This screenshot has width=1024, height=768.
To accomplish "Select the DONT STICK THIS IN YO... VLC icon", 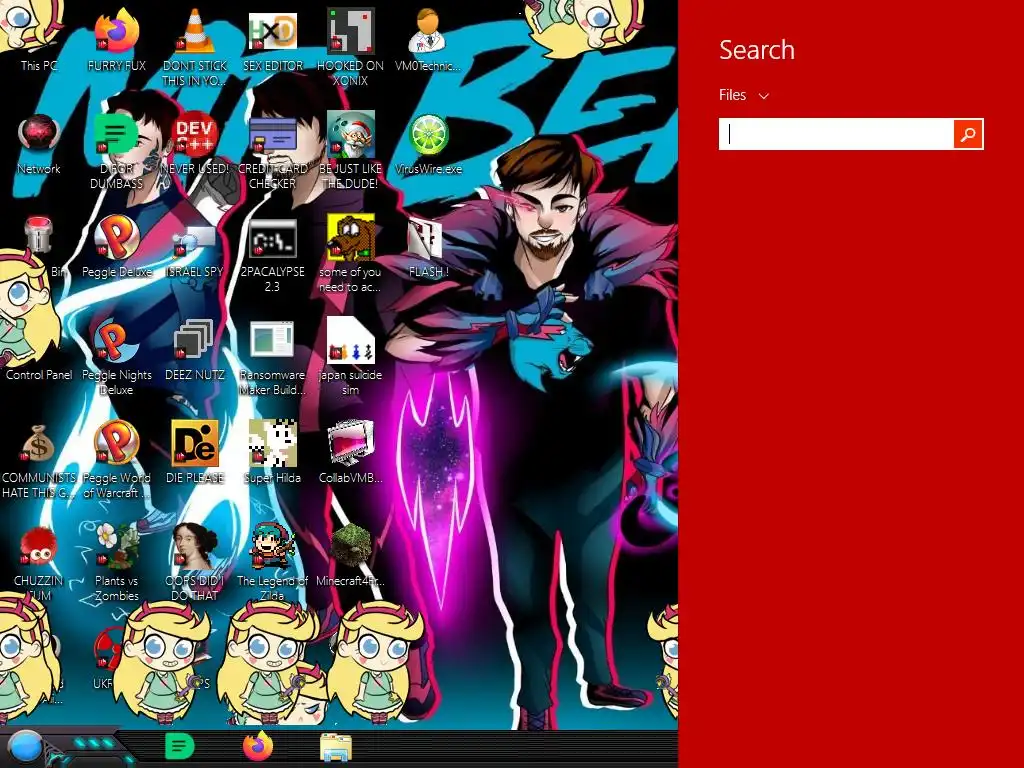I will click(195, 47).
